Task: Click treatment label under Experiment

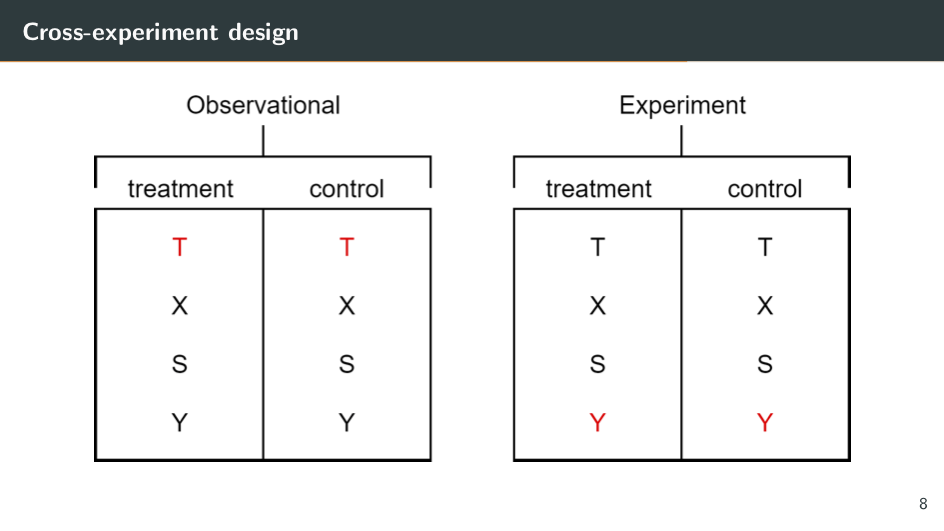Action: click(598, 189)
